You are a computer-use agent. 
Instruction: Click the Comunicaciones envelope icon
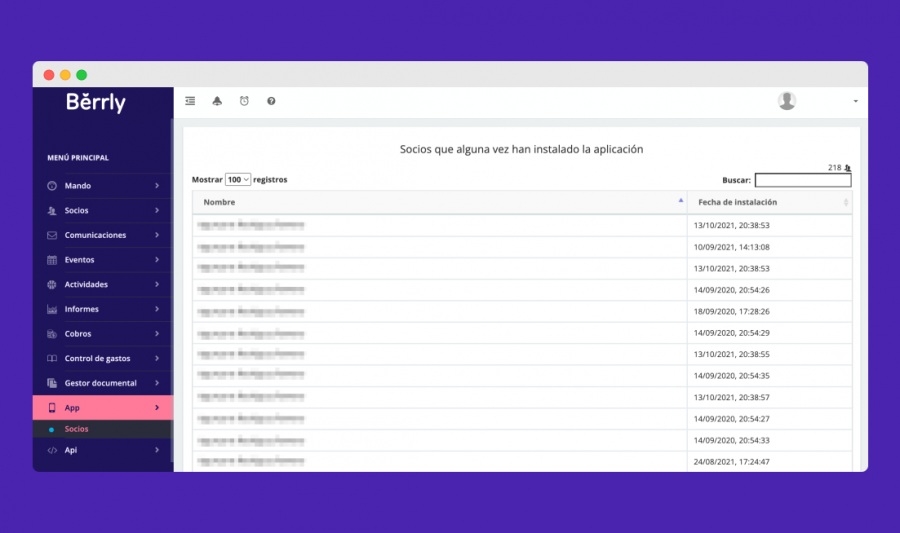coord(52,235)
